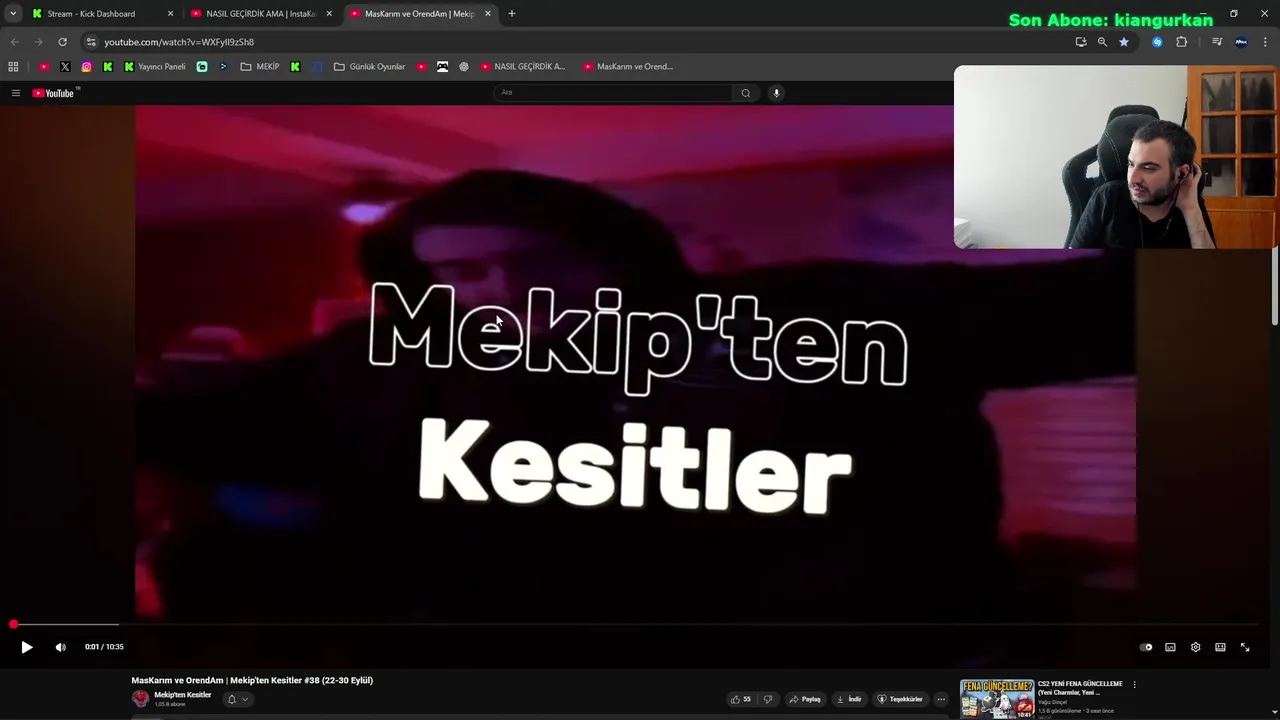This screenshot has height=720, width=1280.
Task: Open the apps grid in bookmarks bar
Action: point(13,67)
